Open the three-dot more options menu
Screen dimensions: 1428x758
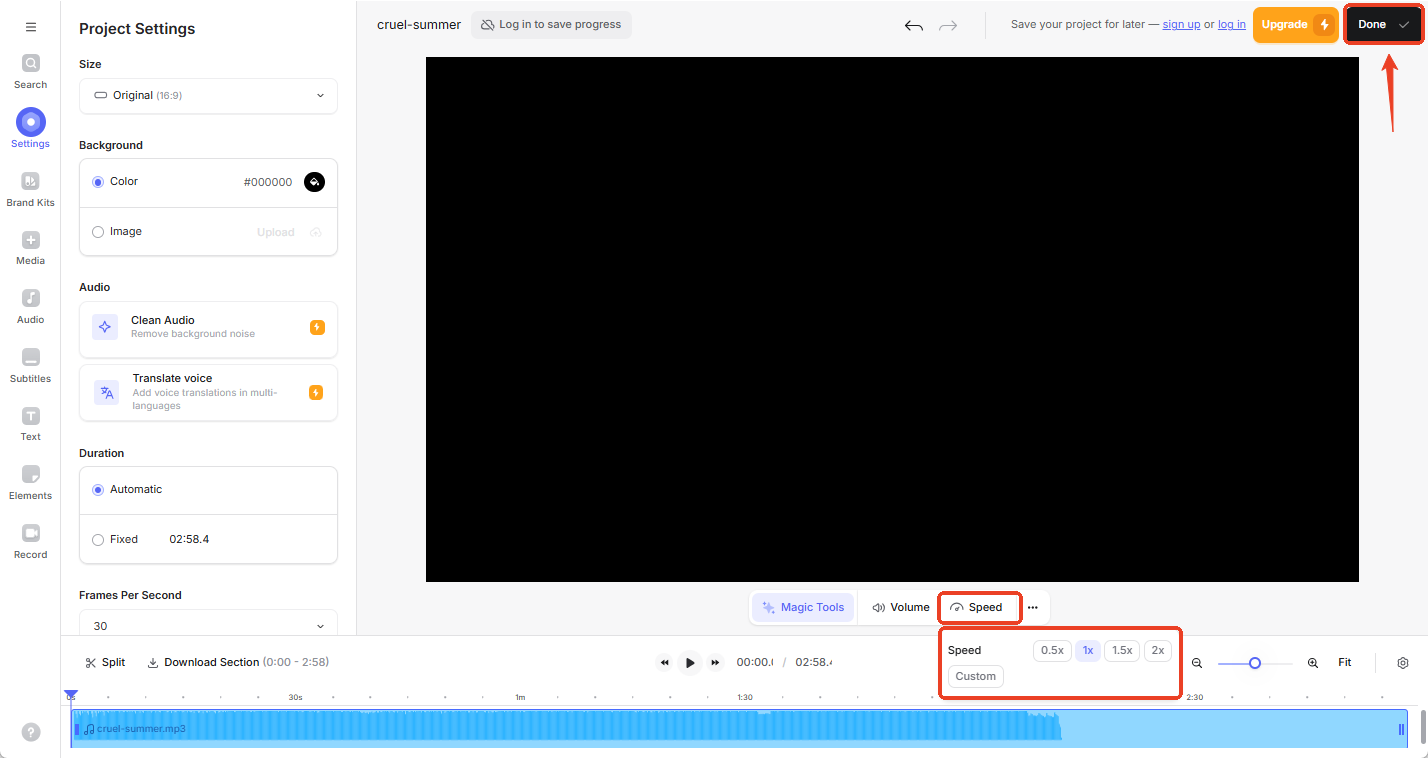(1032, 608)
